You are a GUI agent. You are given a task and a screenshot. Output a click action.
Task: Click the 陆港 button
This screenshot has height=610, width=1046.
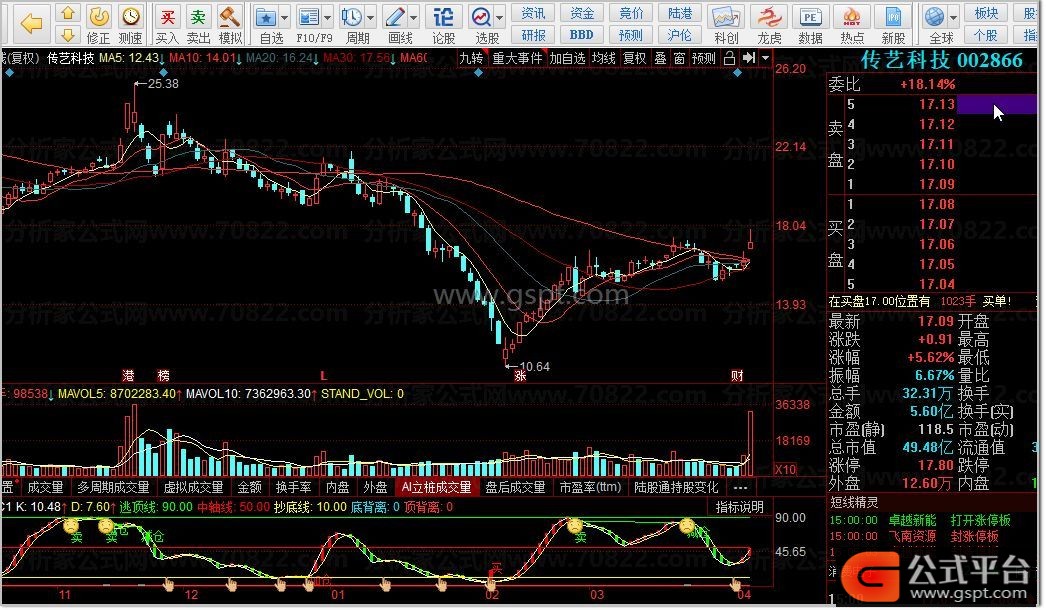(680, 13)
